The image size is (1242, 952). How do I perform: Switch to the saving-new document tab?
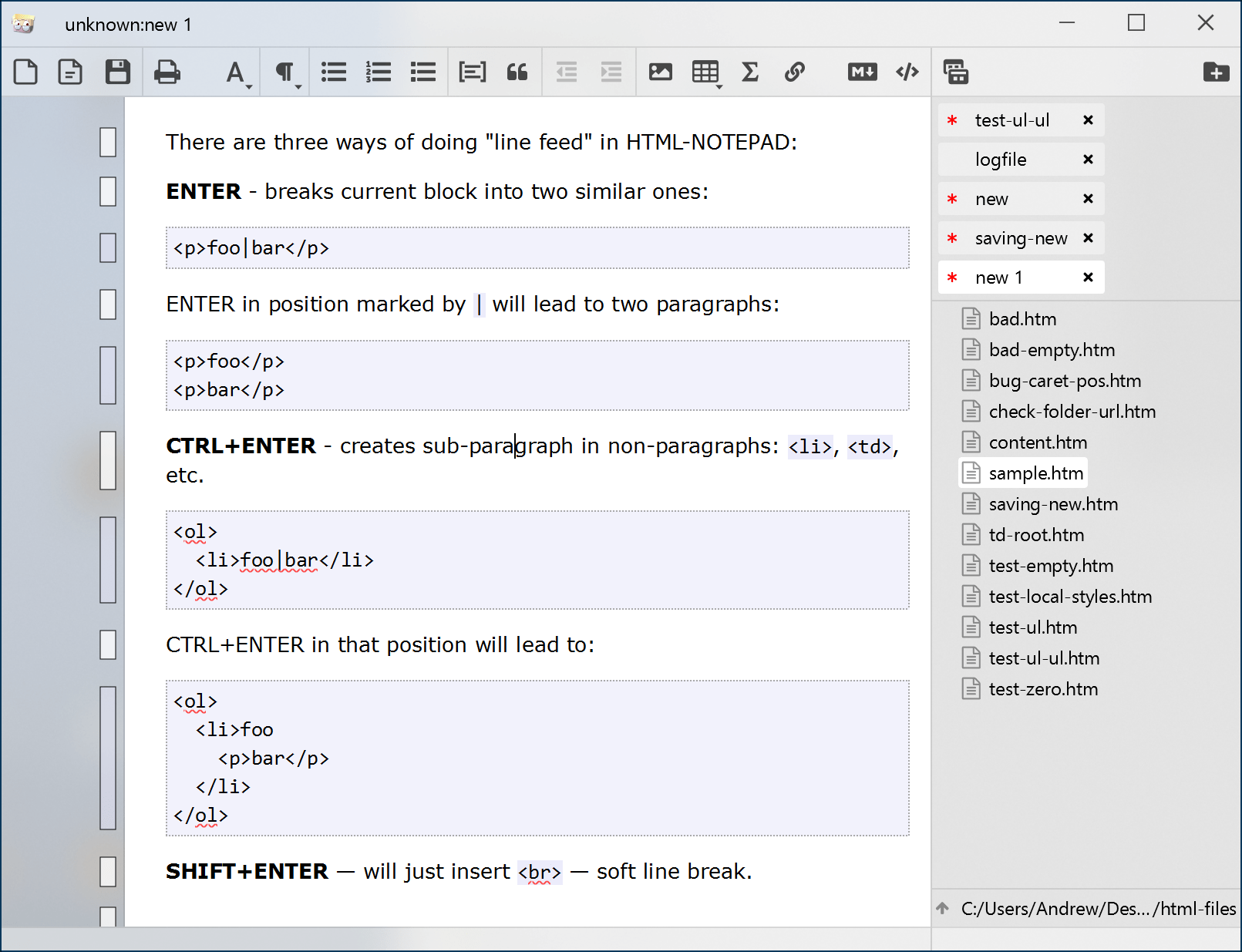(1020, 238)
